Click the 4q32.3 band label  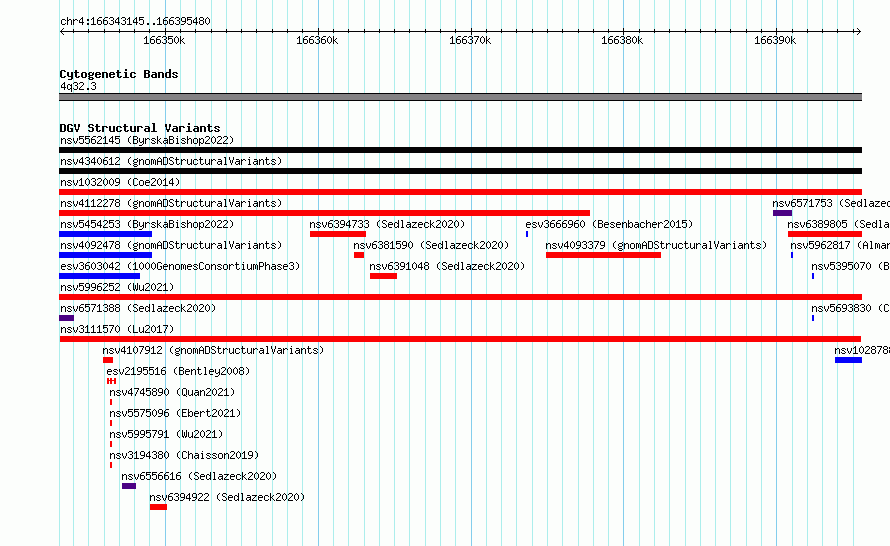(x=78, y=86)
